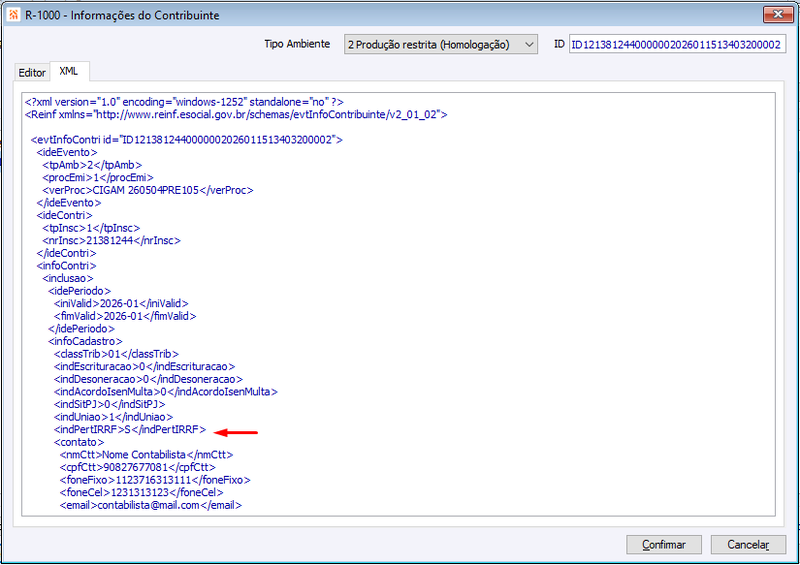This screenshot has height=565, width=800.
Task: Click the iniValid 2026-01 line
Action: pyautogui.click(x=121, y=303)
